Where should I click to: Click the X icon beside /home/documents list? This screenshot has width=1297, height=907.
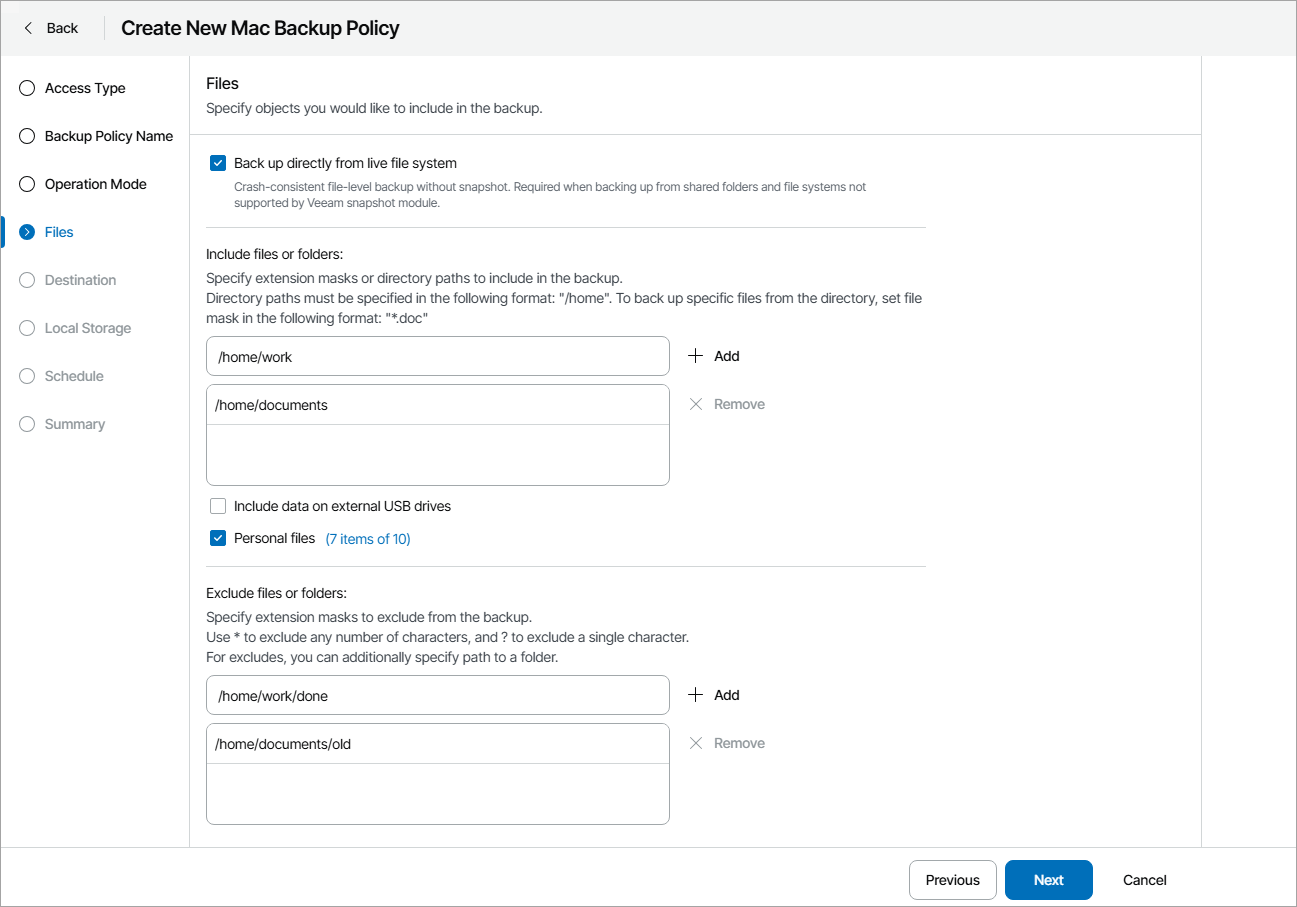click(696, 404)
